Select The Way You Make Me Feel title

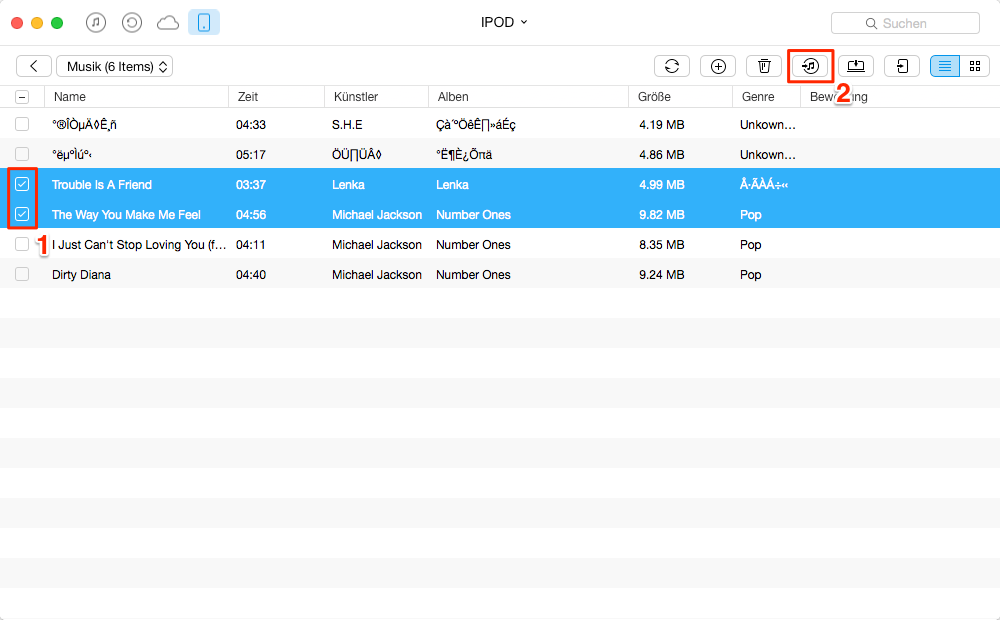tap(126, 215)
